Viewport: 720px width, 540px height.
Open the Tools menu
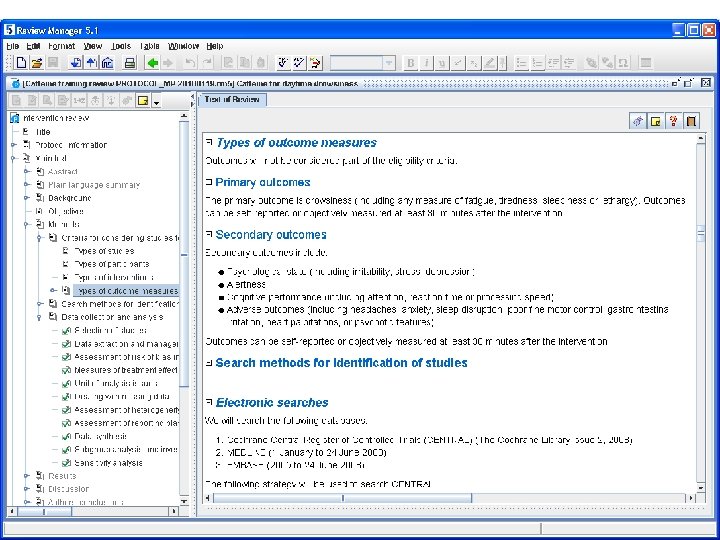(121, 46)
